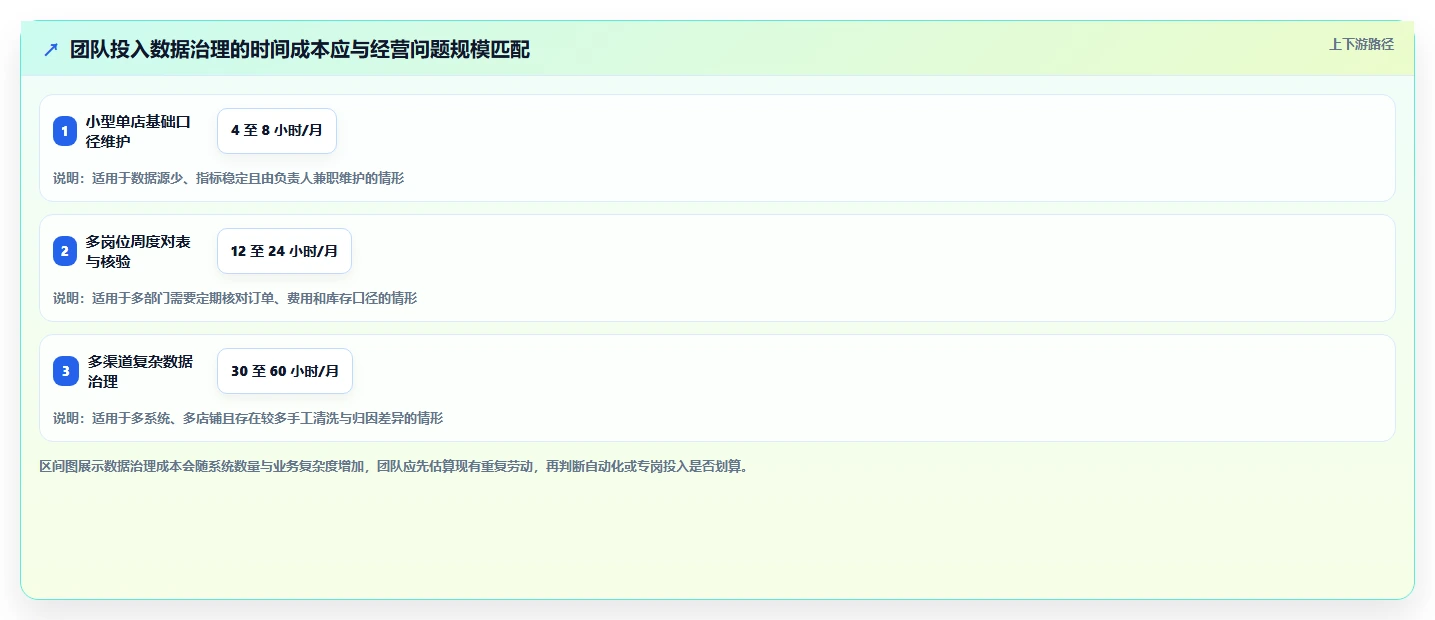This screenshot has width=1435, height=620.
Task: Click the note about 数据源少、指标稳定
Action: [228, 178]
